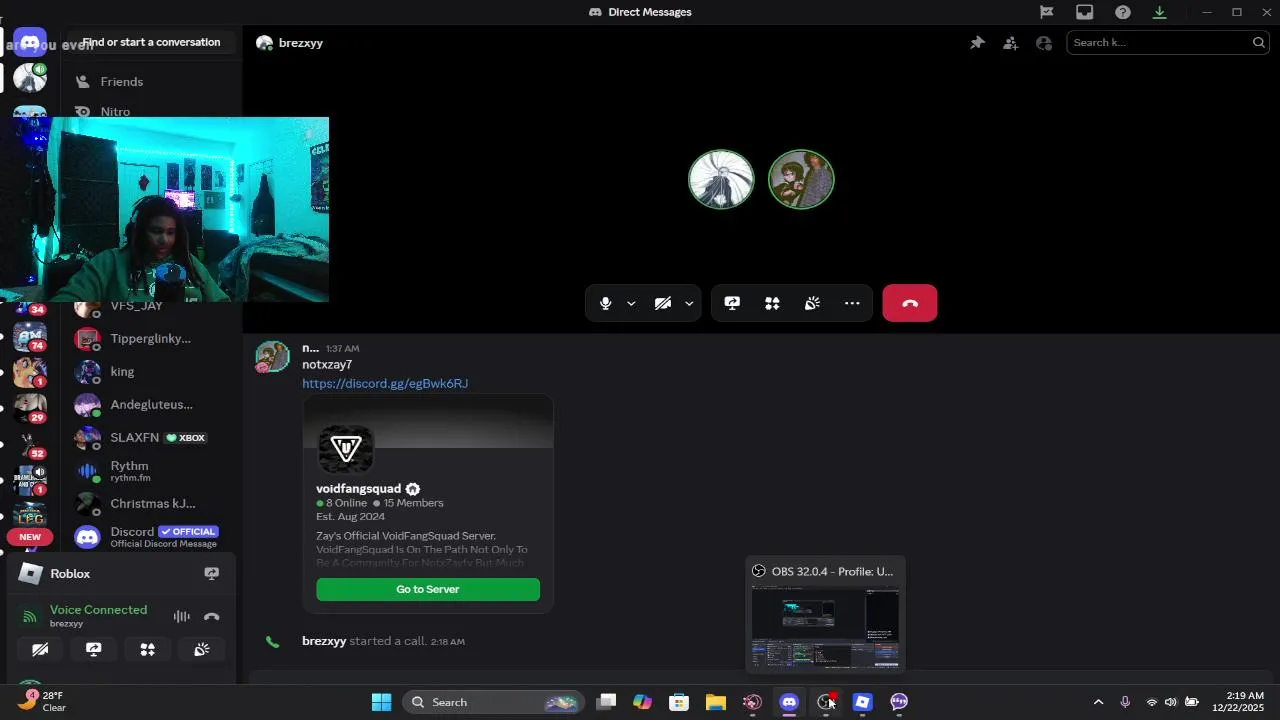The height and width of the screenshot is (720, 1280).
Task: Jump to NEW unread servers indicator
Action: pyautogui.click(x=30, y=537)
